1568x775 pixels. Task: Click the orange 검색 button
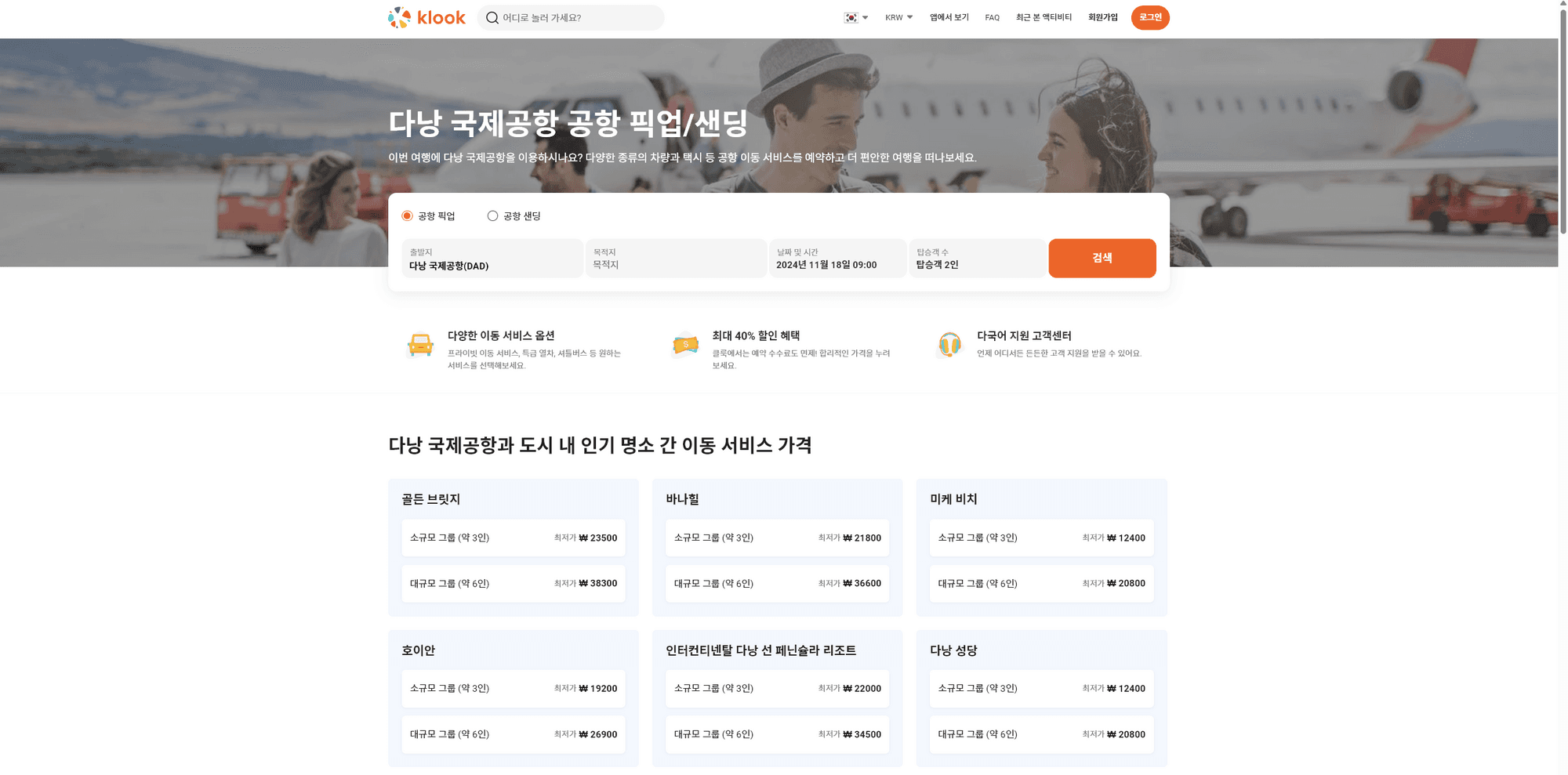click(x=1102, y=258)
